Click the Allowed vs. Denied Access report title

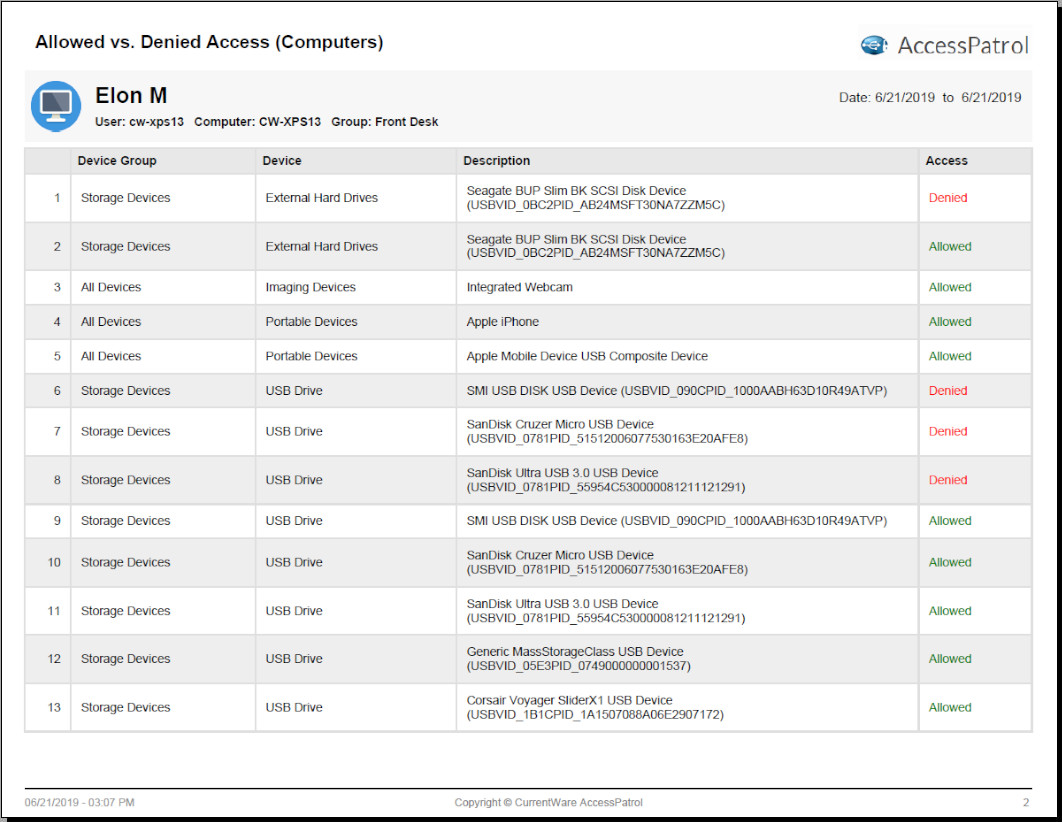coord(209,43)
